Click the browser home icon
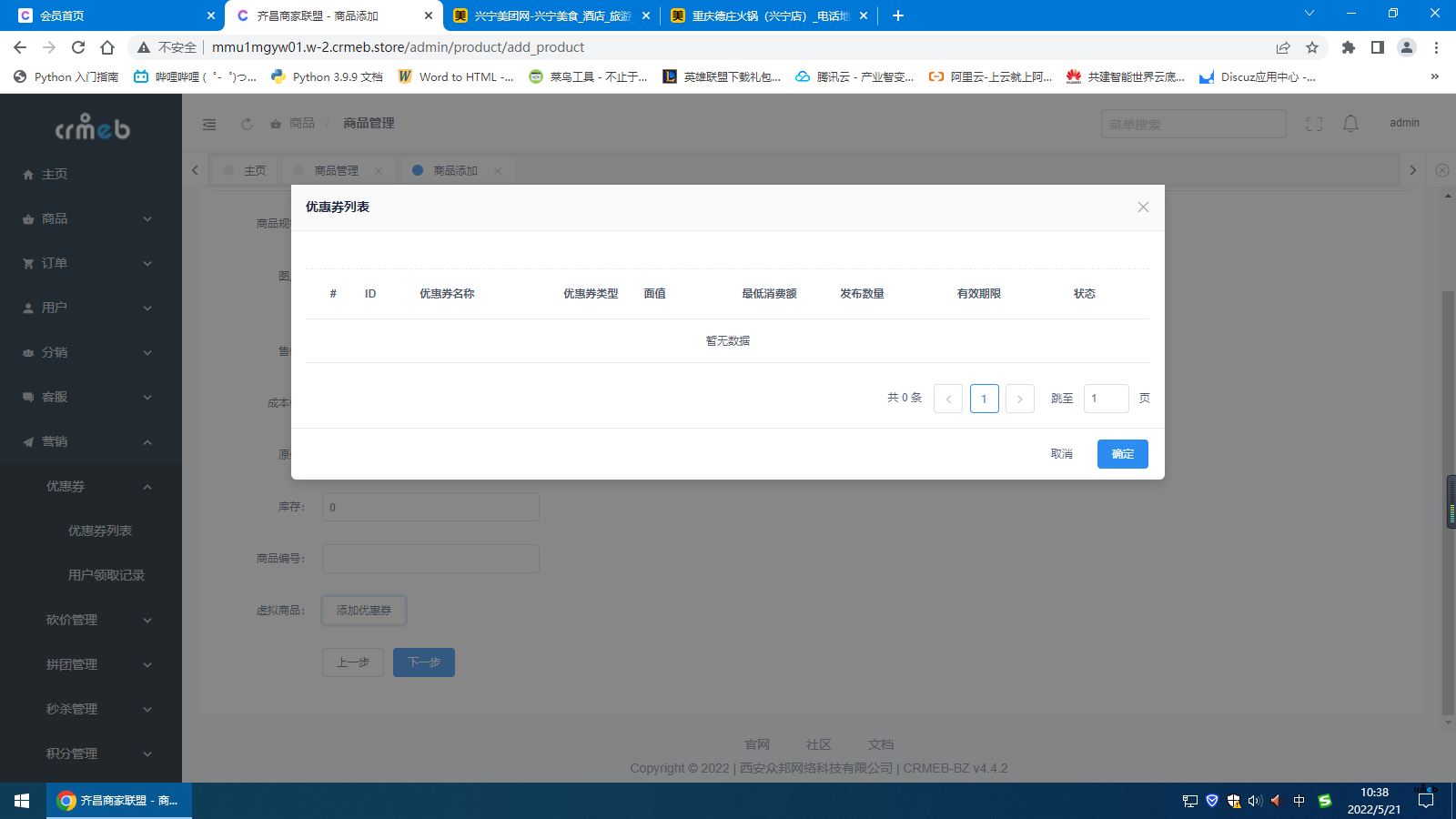This screenshot has width=1456, height=819. (x=107, y=47)
